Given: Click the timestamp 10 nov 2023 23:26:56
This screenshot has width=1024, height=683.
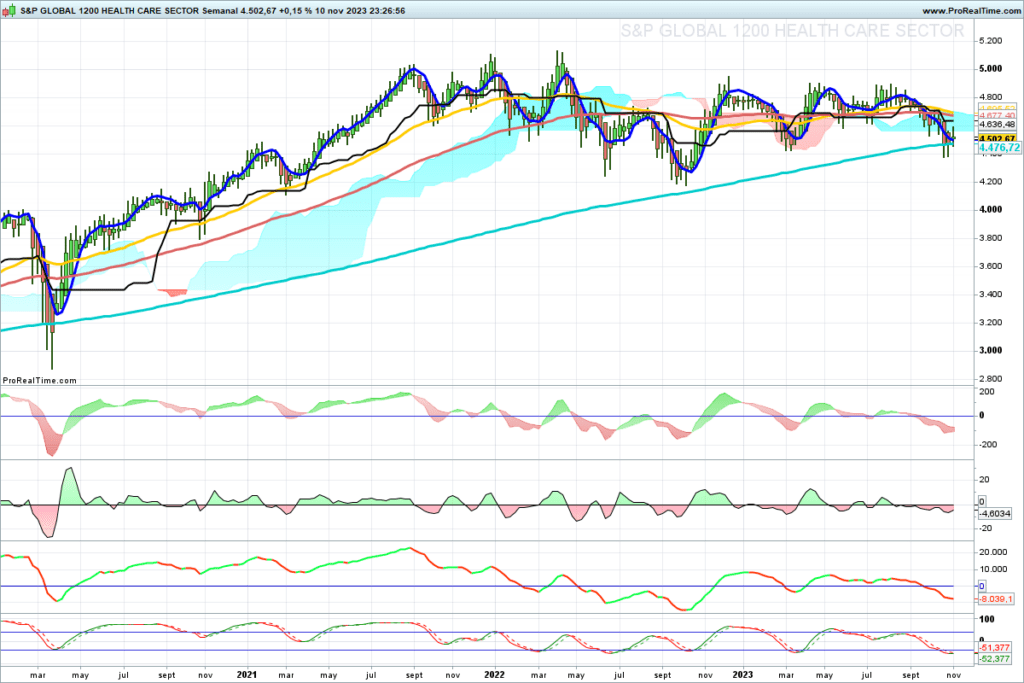Looking at the screenshot, I should 360,11.
